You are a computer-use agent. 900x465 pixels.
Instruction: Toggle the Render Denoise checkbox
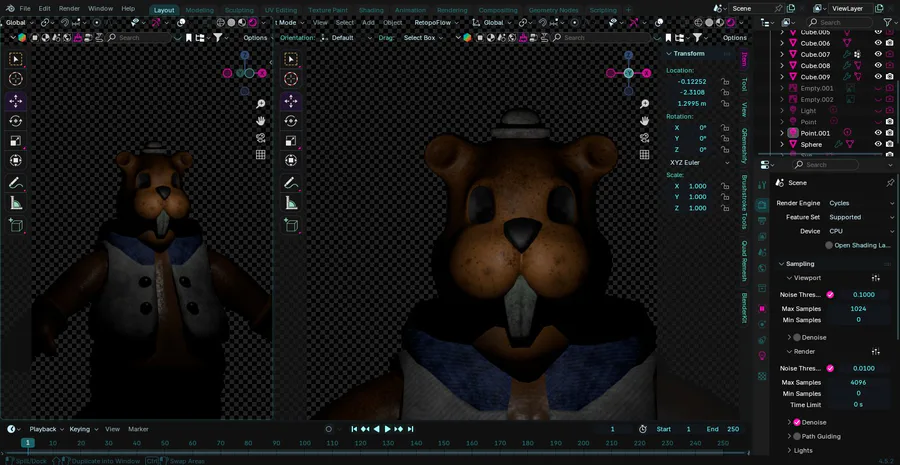pos(797,422)
